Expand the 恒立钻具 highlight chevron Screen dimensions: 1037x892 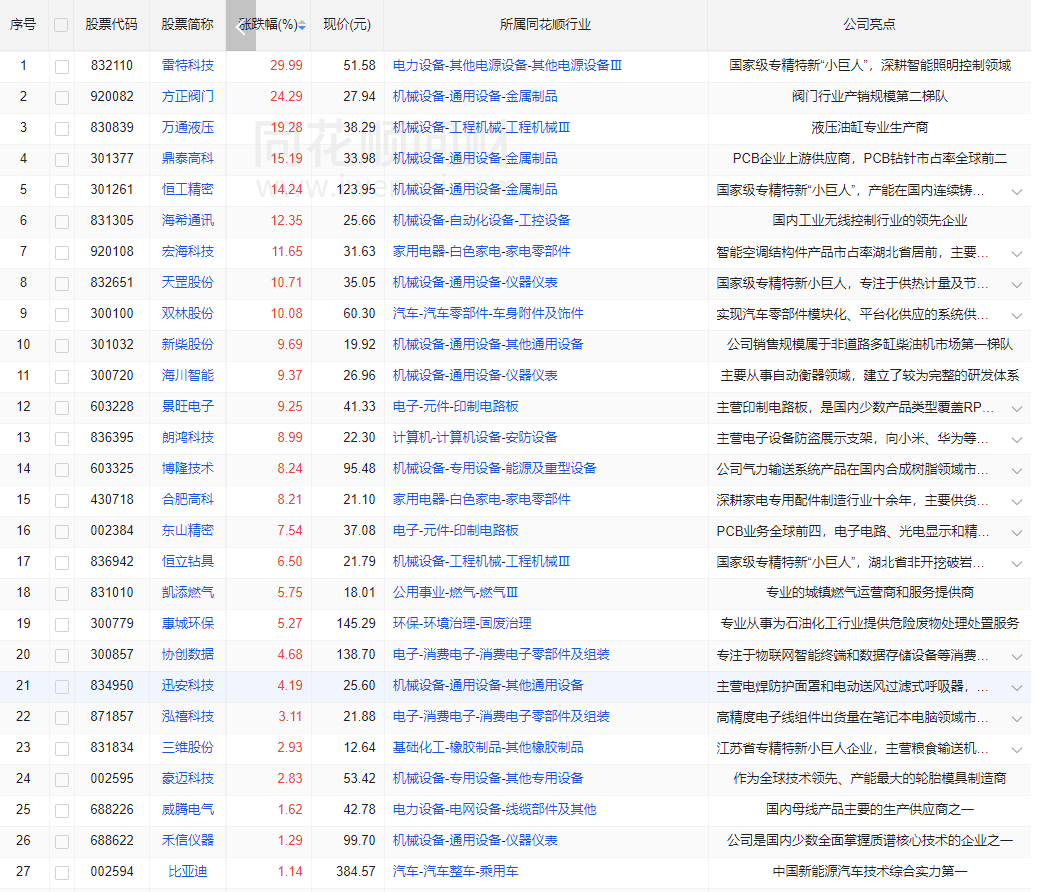coord(1016,563)
